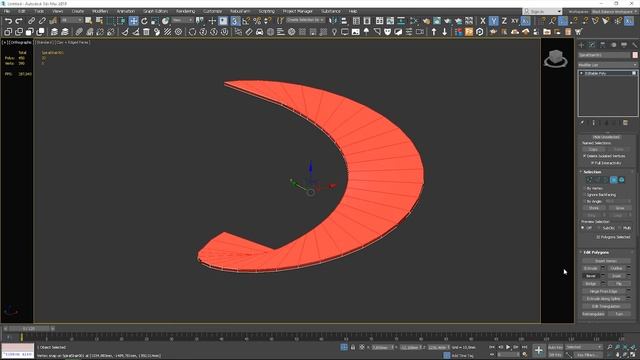
Task: Open the Graph Editors menu
Action: coord(156,11)
